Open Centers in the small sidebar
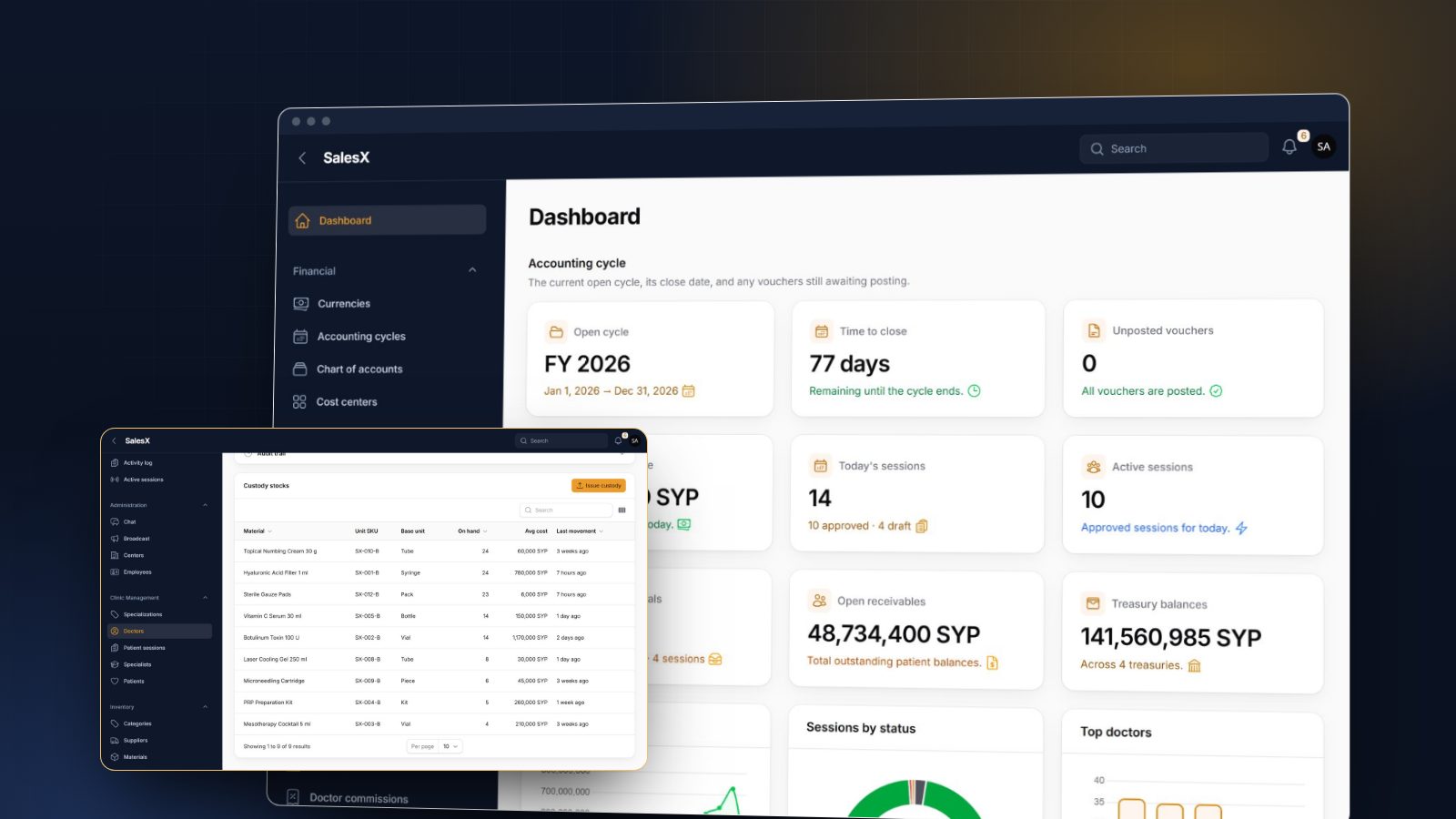Screen dimensions: 1456x819 tap(133, 555)
